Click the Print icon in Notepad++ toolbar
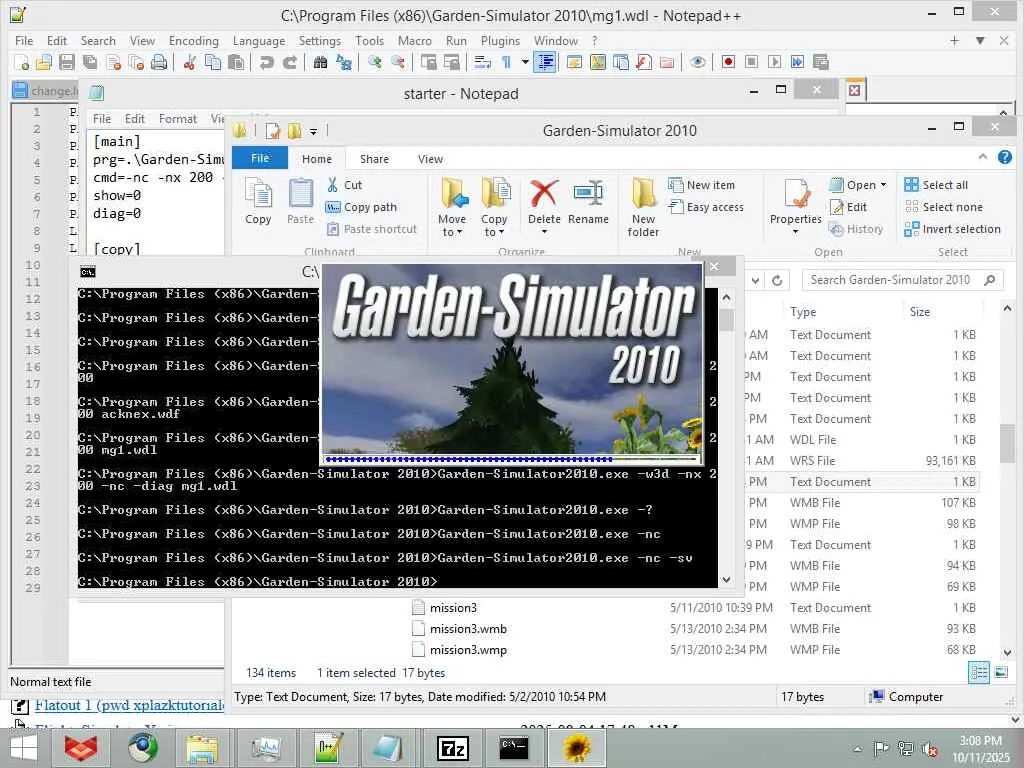Image resolution: width=1024 pixels, height=768 pixels. (159, 62)
